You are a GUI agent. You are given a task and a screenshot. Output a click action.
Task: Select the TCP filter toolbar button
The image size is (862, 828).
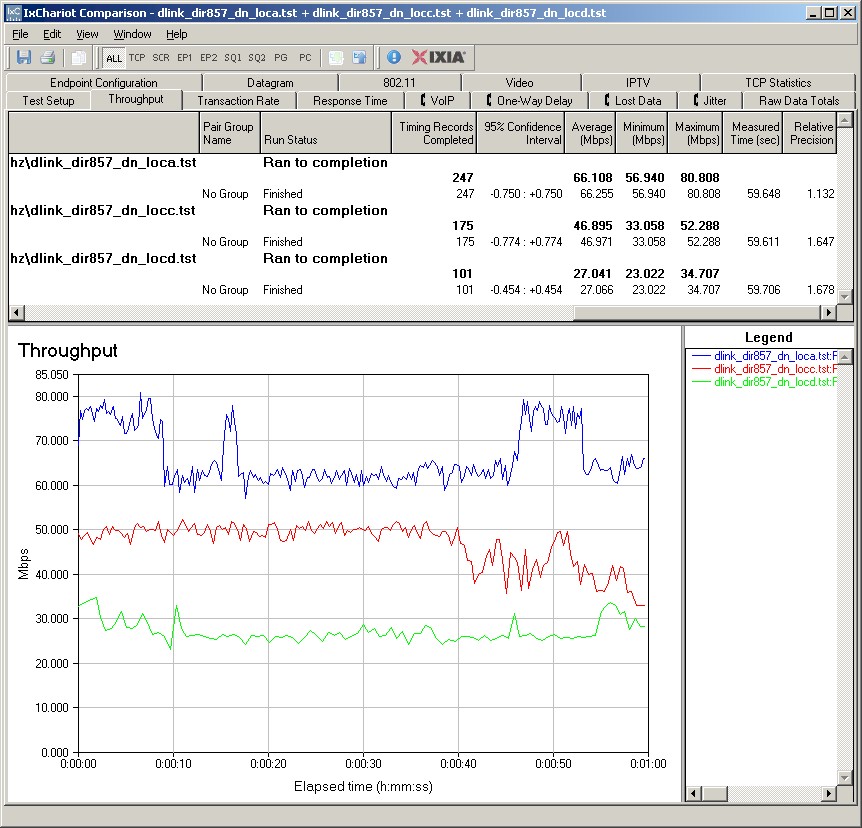137,58
